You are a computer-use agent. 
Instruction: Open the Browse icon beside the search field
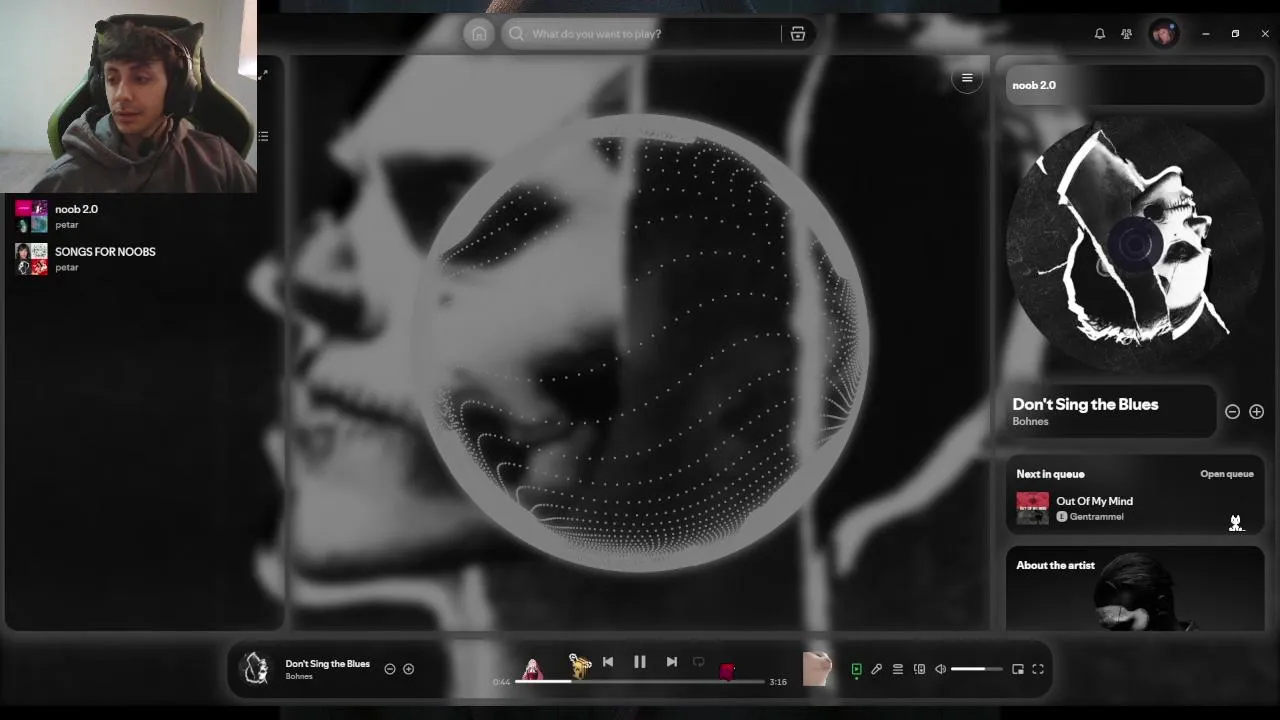coord(798,33)
